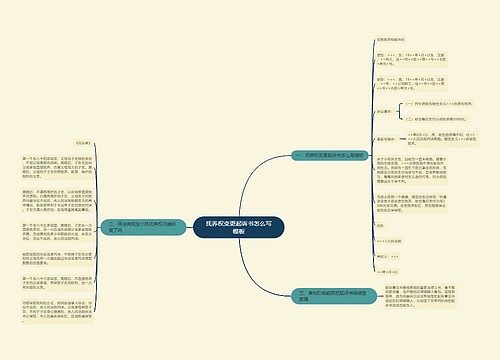Select the 诉讼请求 node
The image size is (500, 360).
coord(384,112)
